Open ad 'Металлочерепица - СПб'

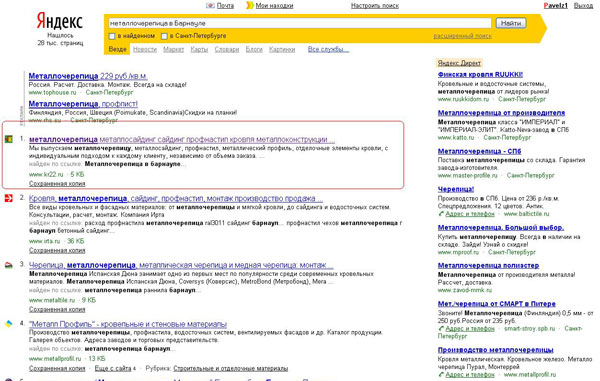pos(479,151)
